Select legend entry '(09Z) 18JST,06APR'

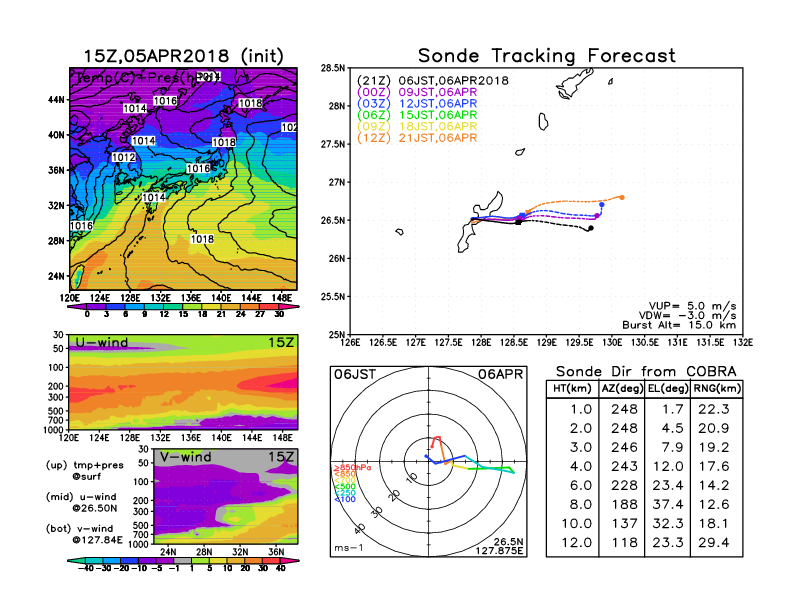point(417,127)
